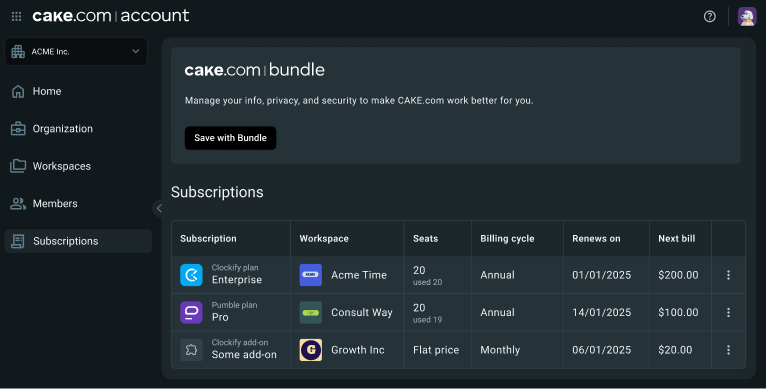Click the ACME Inc. building icon
Viewport: 766px width, 389px height.
tap(18, 51)
